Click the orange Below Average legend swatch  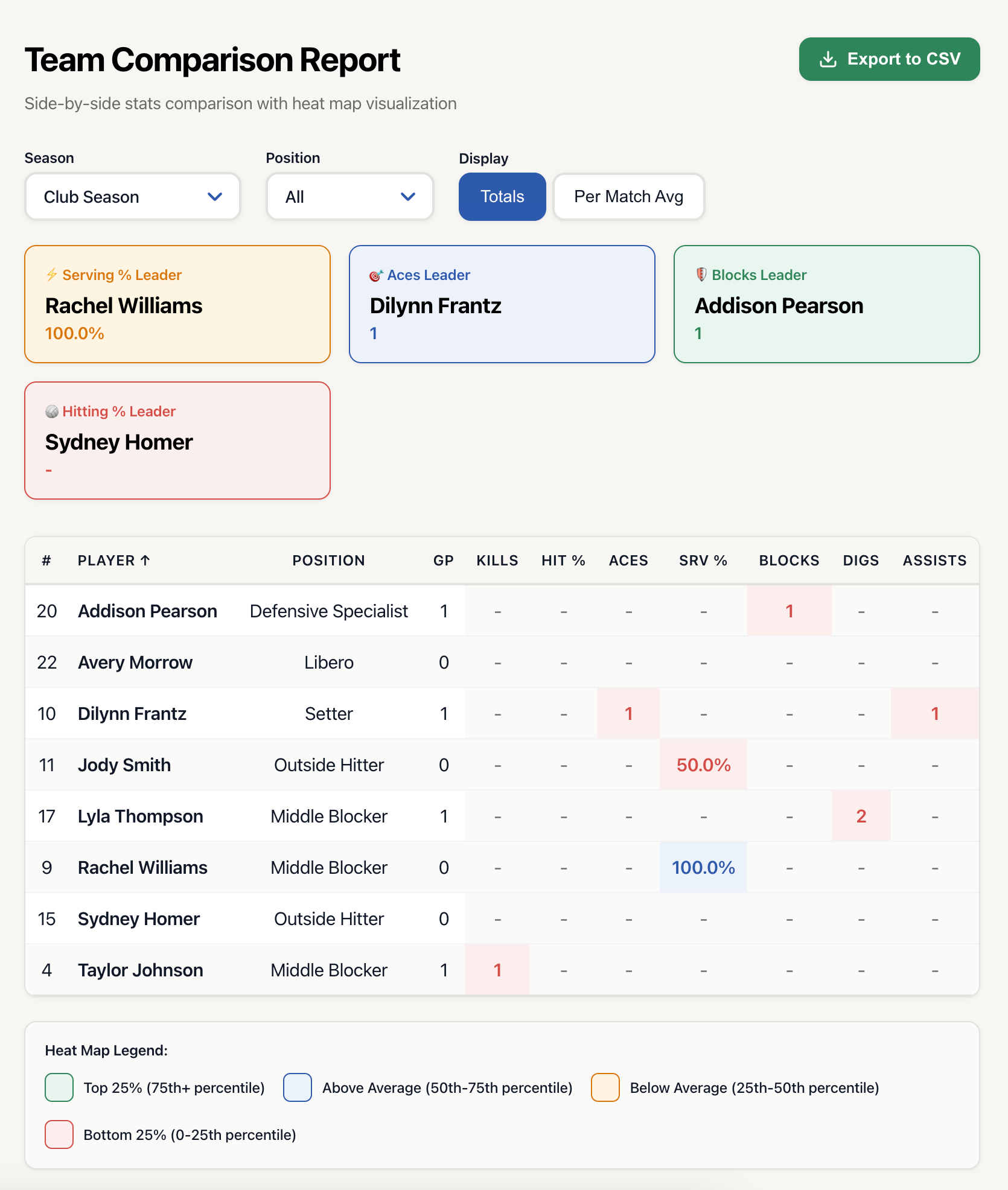click(x=605, y=1087)
